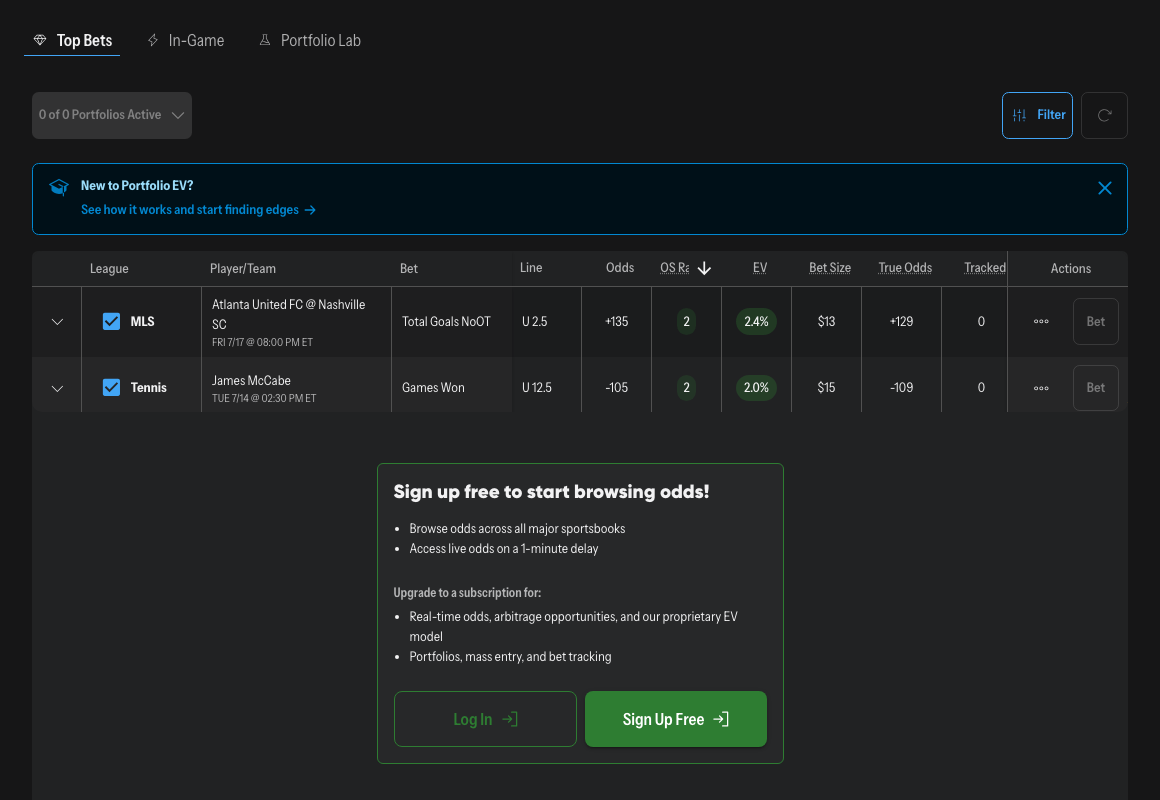Sort by the EV column header
Screen dimensions: 1160x800
(760, 268)
